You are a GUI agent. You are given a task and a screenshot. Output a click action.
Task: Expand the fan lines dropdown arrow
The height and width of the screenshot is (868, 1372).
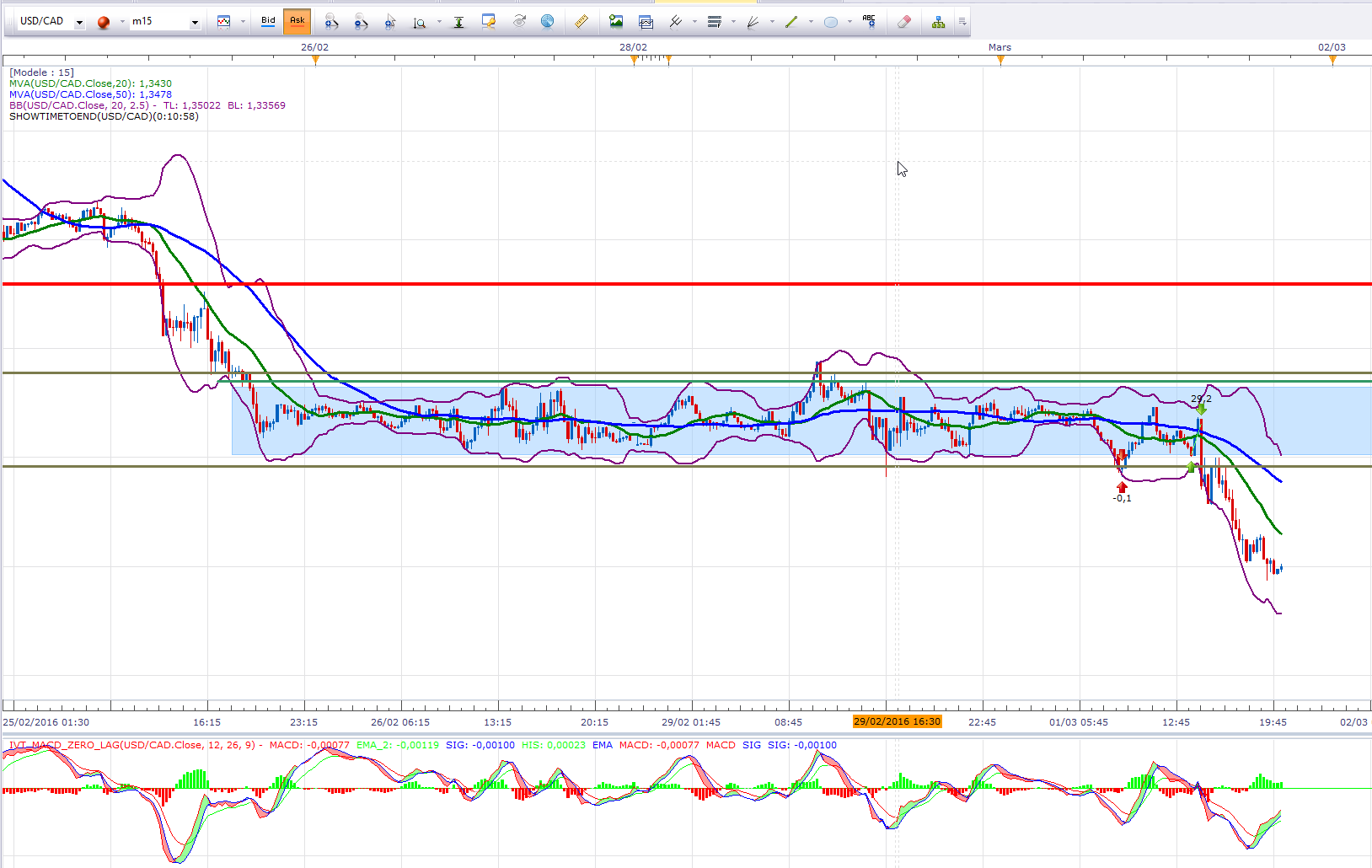[772, 22]
